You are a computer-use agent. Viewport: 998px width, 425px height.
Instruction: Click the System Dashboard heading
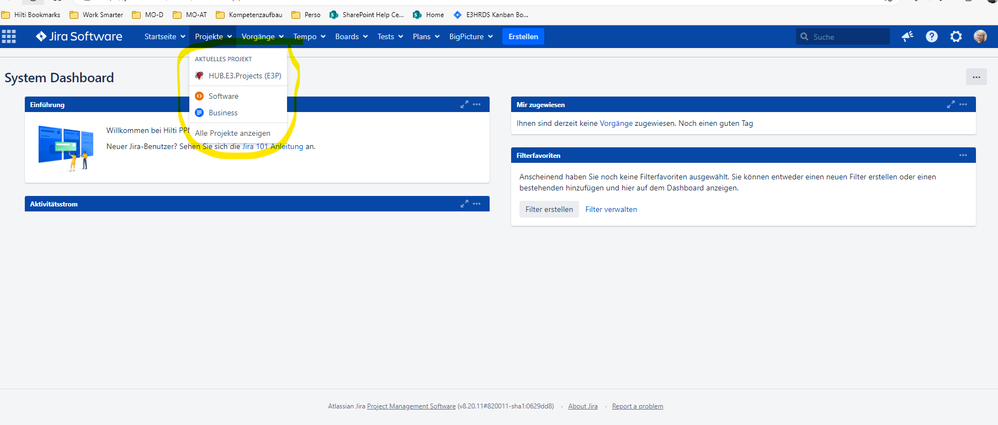[x=59, y=78]
